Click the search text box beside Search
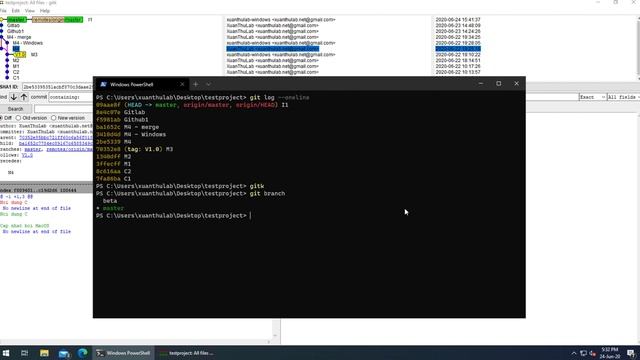Screen dimensions: 640x360 64,109
